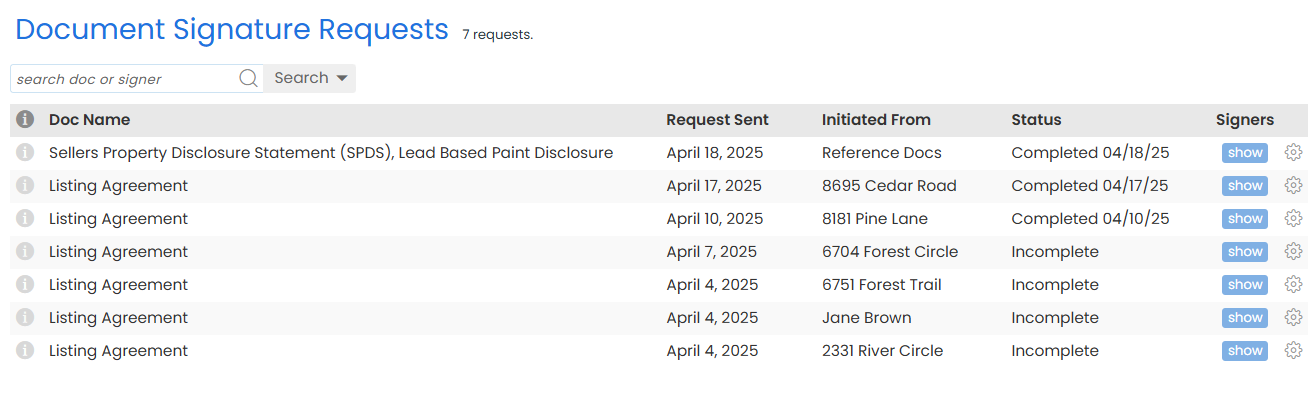The image size is (1315, 420).
Task: Open info icon for 8695 Cedar Road row
Action: tap(26, 186)
